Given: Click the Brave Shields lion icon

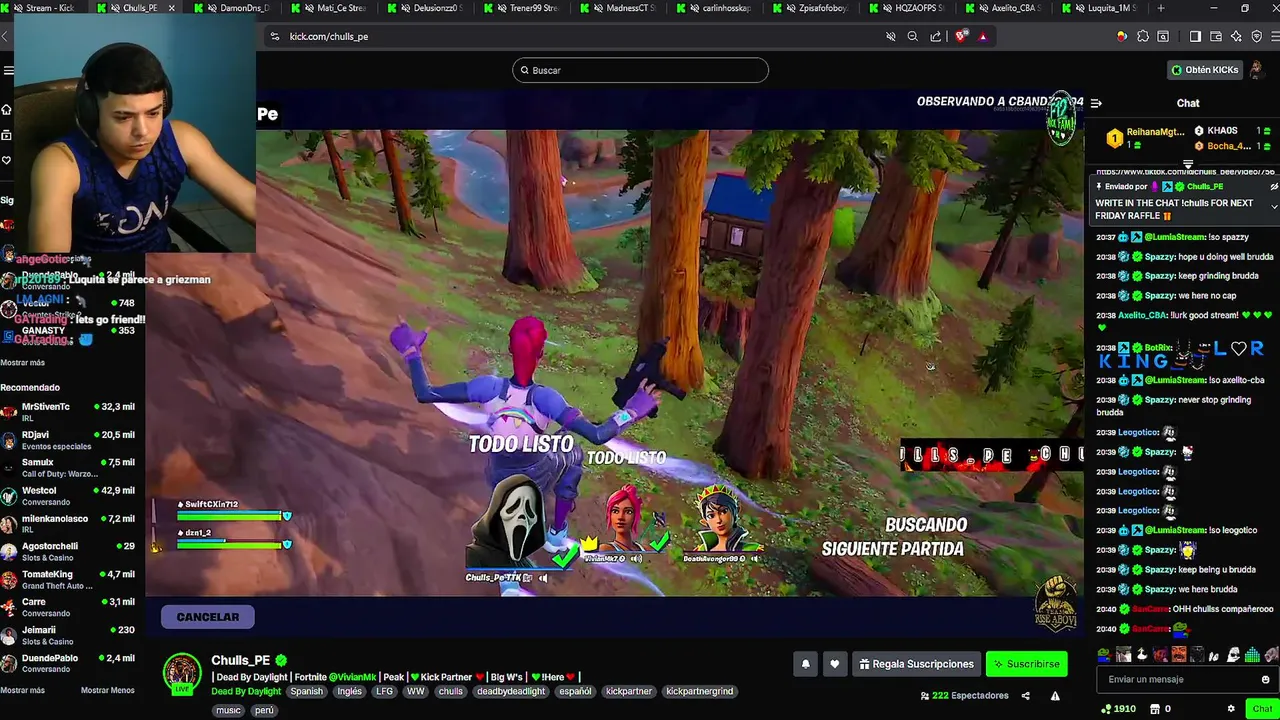Looking at the screenshot, I should click(961, 36).
